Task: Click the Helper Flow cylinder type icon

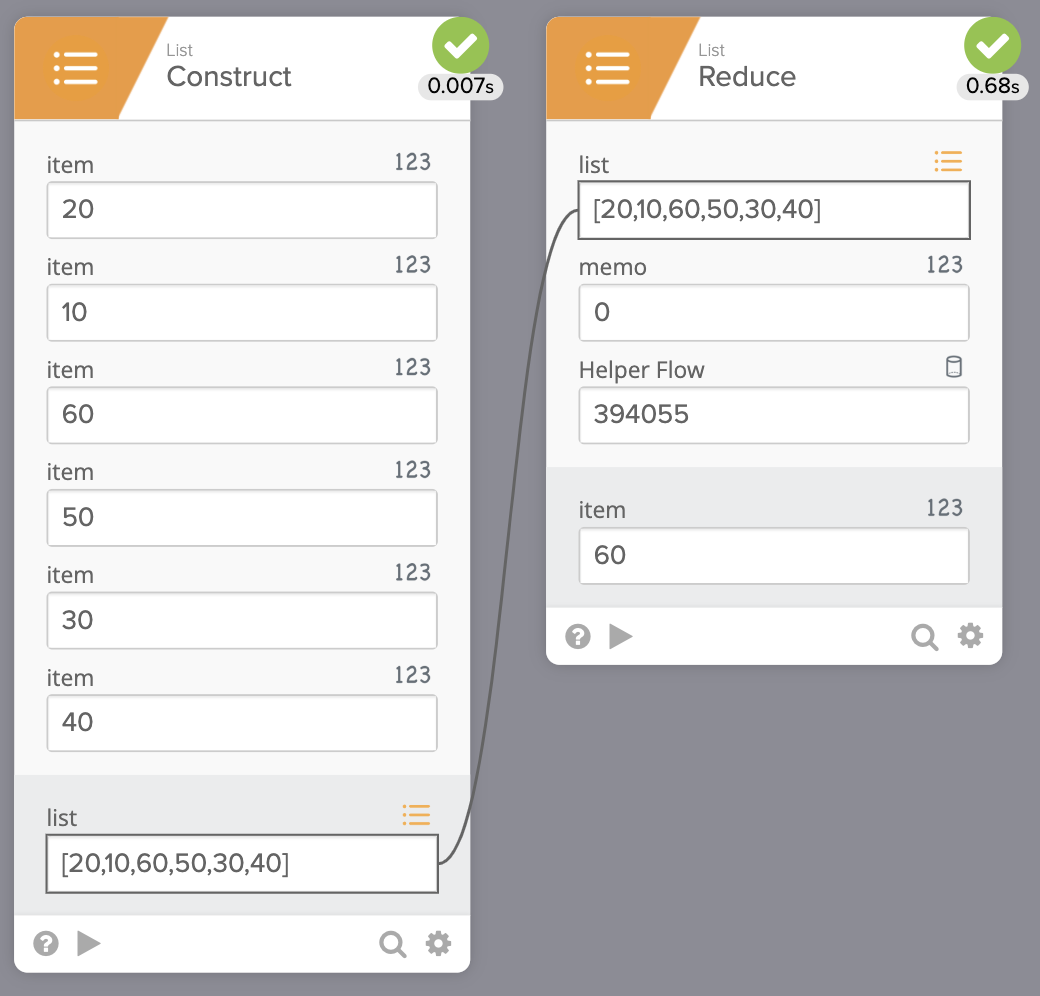Action: [954, 367]
